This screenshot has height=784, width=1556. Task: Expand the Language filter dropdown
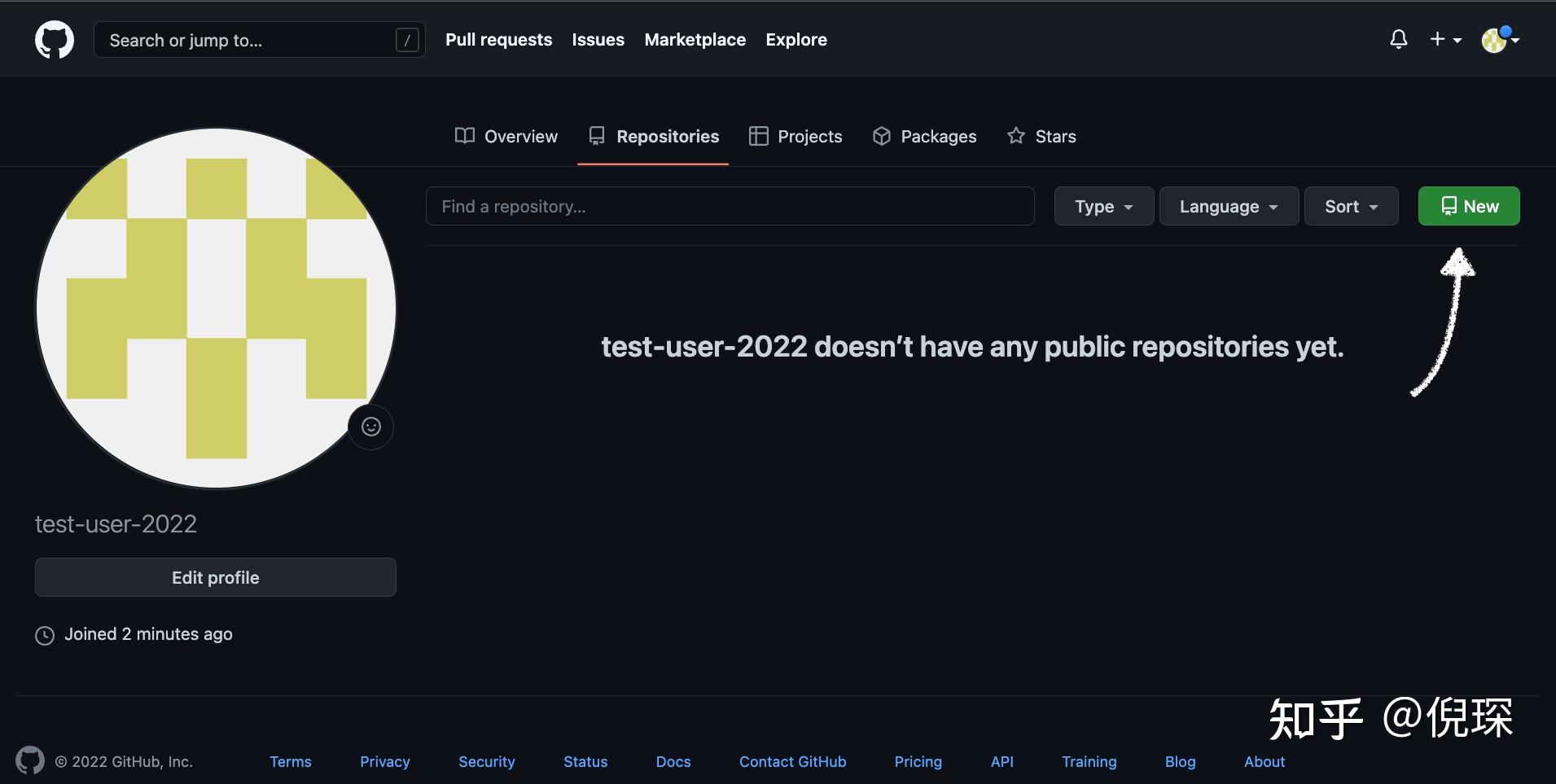tap(1229, 206)
